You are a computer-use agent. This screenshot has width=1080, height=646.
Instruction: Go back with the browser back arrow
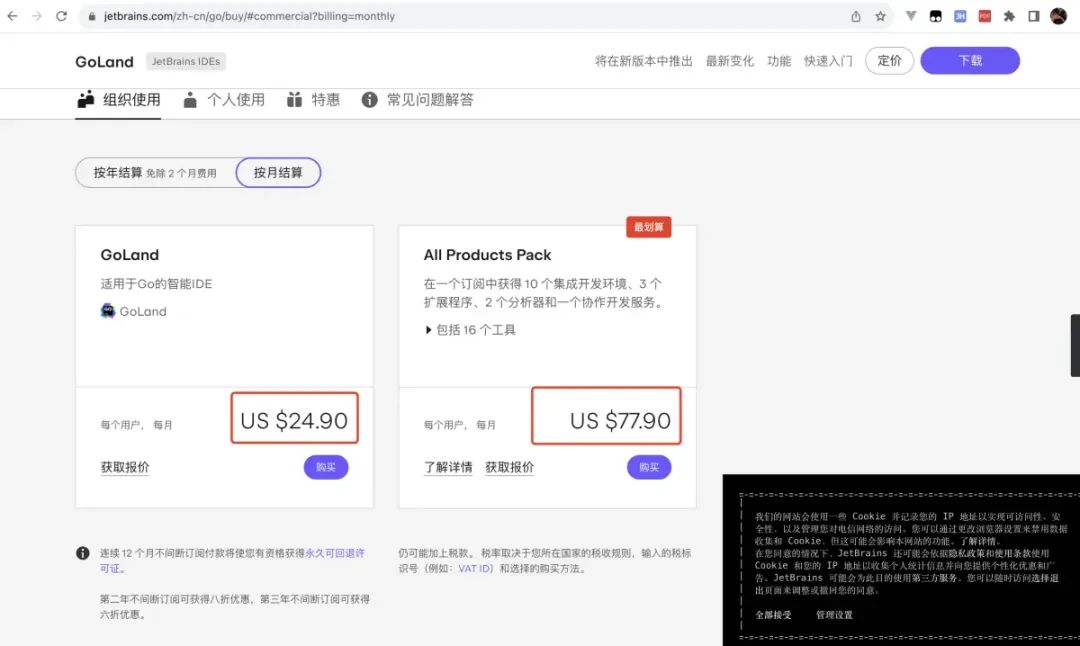(12, 16)
